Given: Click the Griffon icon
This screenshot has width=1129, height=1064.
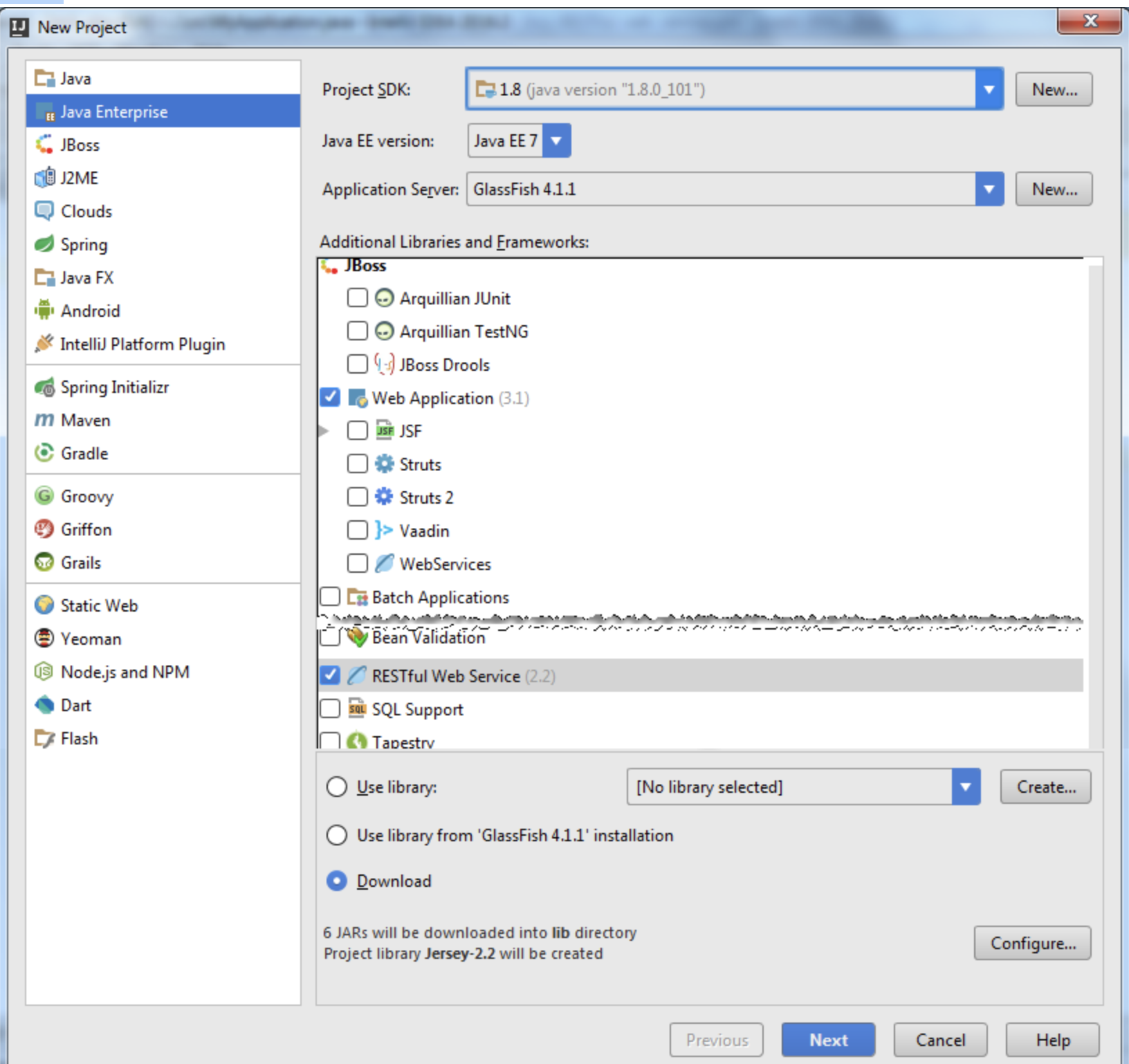Looking at the screenshot, I should coord(45,529).
